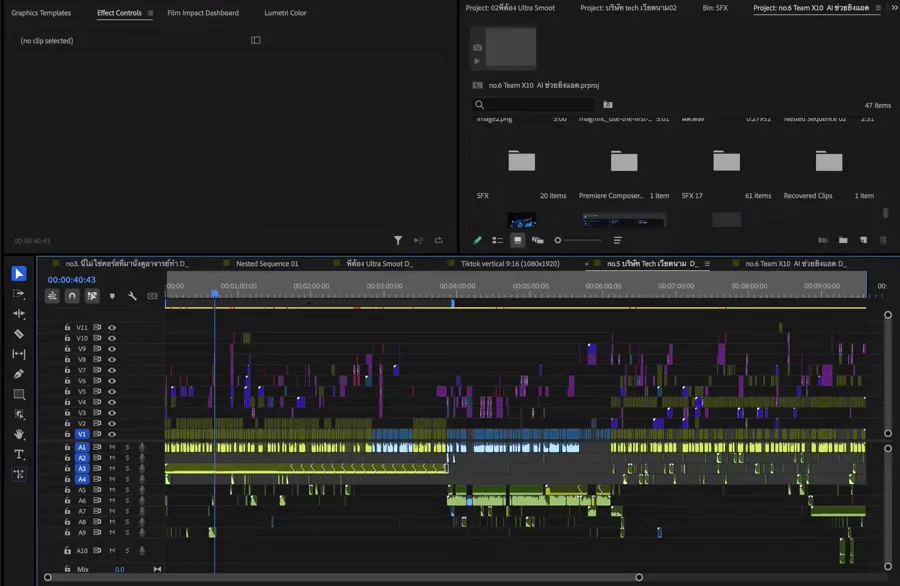Toggle track targeting for A2
The height and width of the screenshot is (586, 900).
coord(82,458)
